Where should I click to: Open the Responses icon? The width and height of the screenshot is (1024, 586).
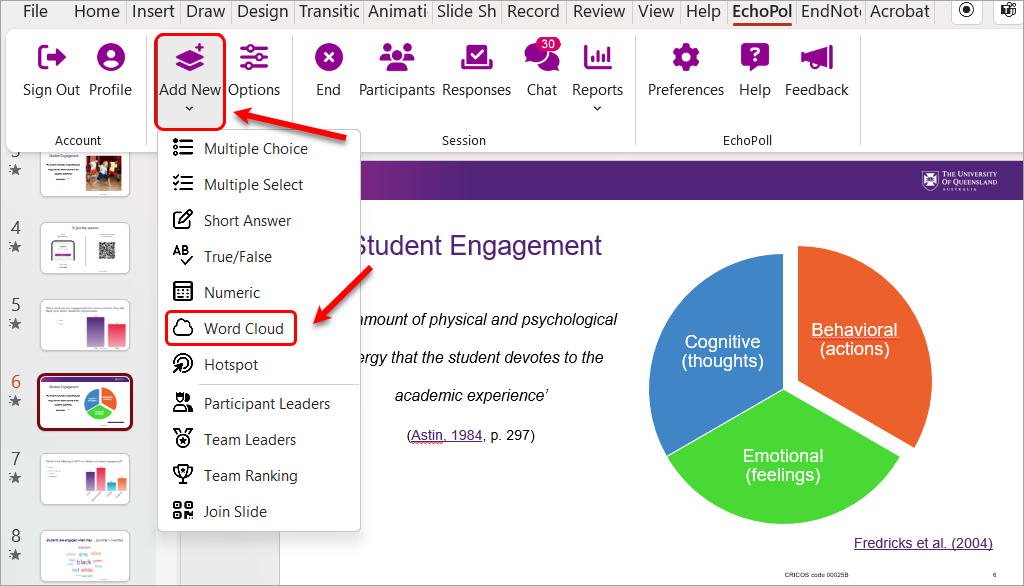click(x=476, y=58)
